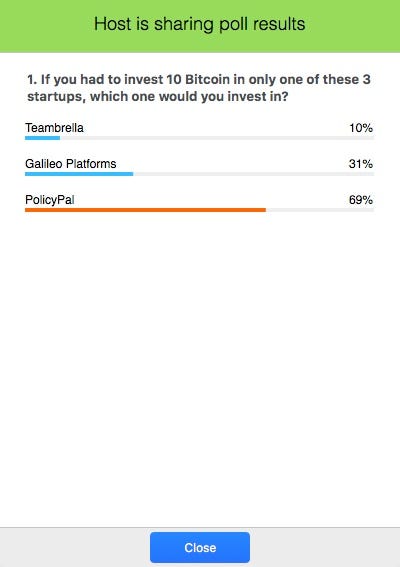Click the 31% result for Galileo Platforms
Screen dimensions: 400x567
[361, 164]
